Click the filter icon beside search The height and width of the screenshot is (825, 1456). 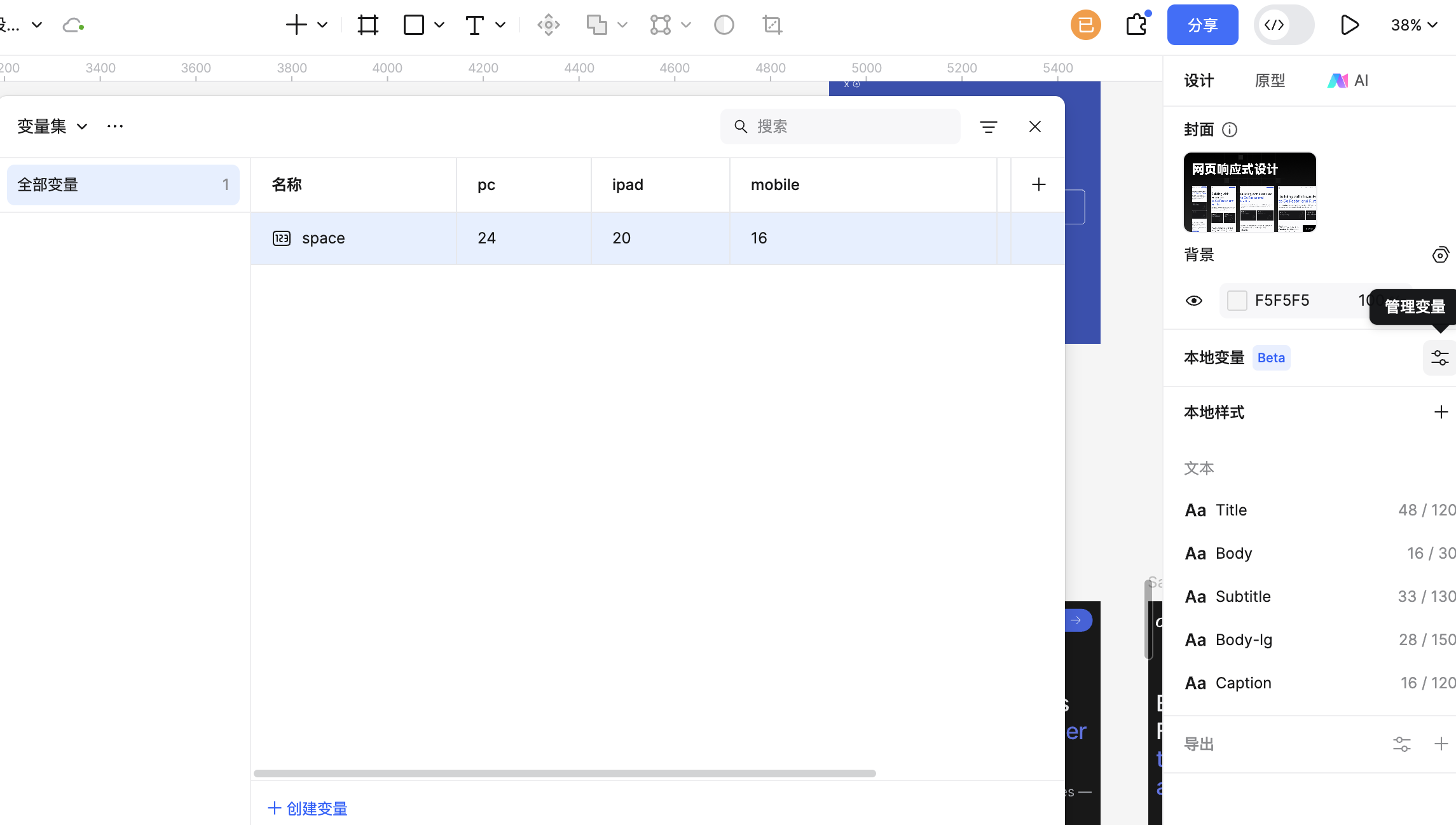tap(988, 127)
